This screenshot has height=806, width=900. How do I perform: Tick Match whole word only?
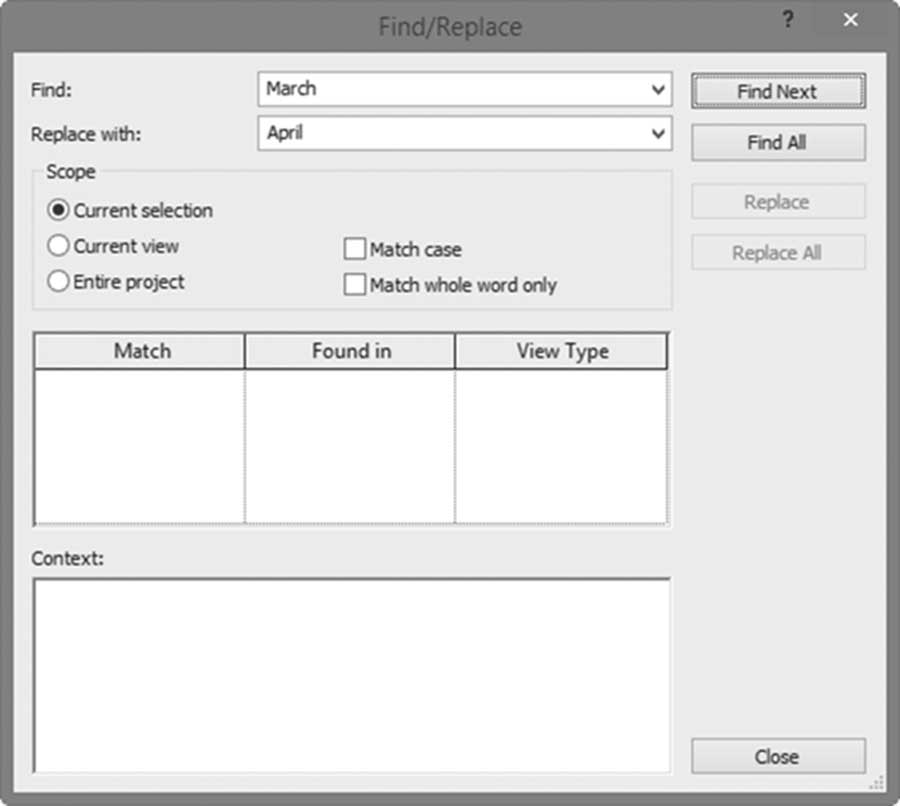pos(354,284)
